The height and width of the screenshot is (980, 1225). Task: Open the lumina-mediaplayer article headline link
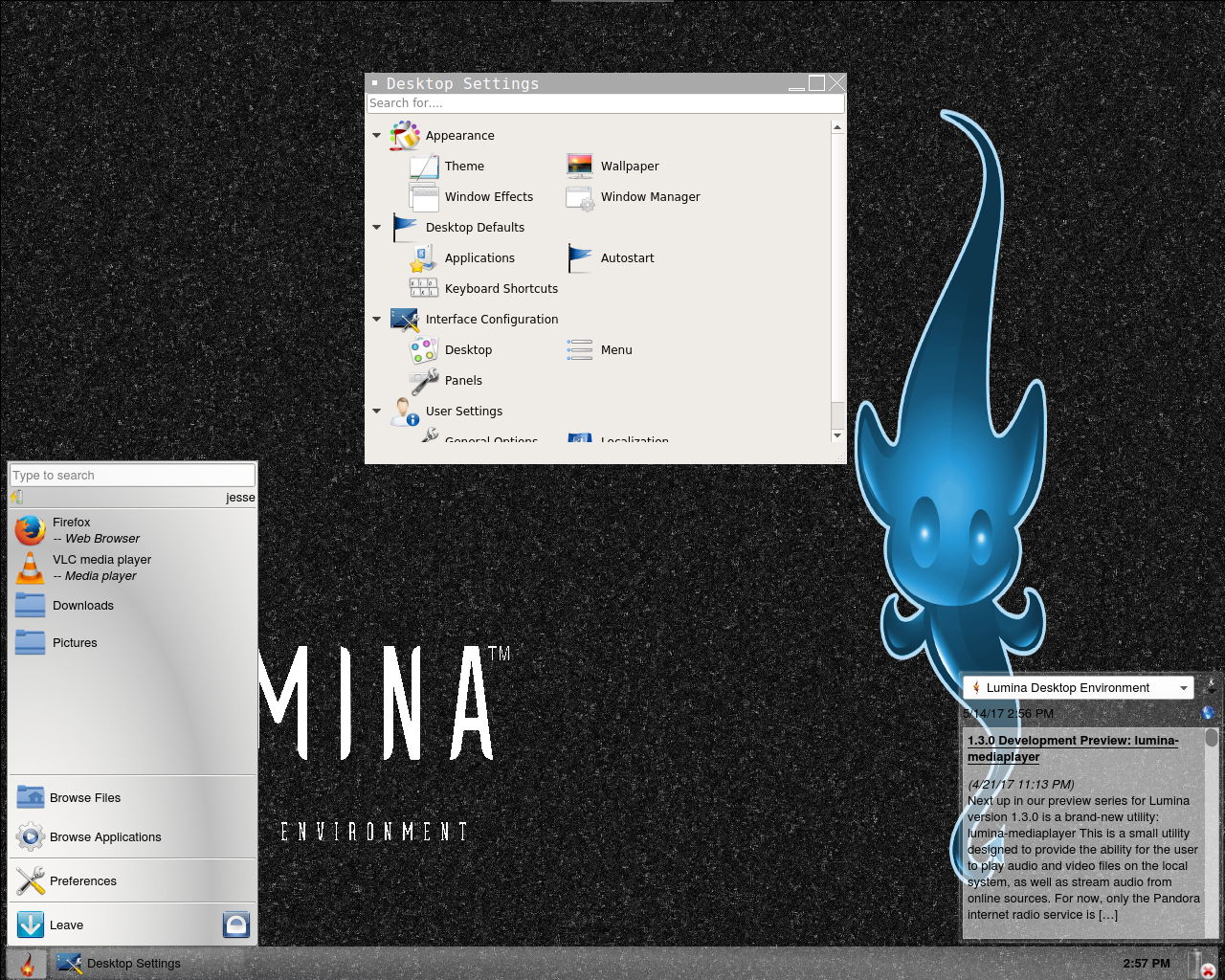(x=1073, y=748)
